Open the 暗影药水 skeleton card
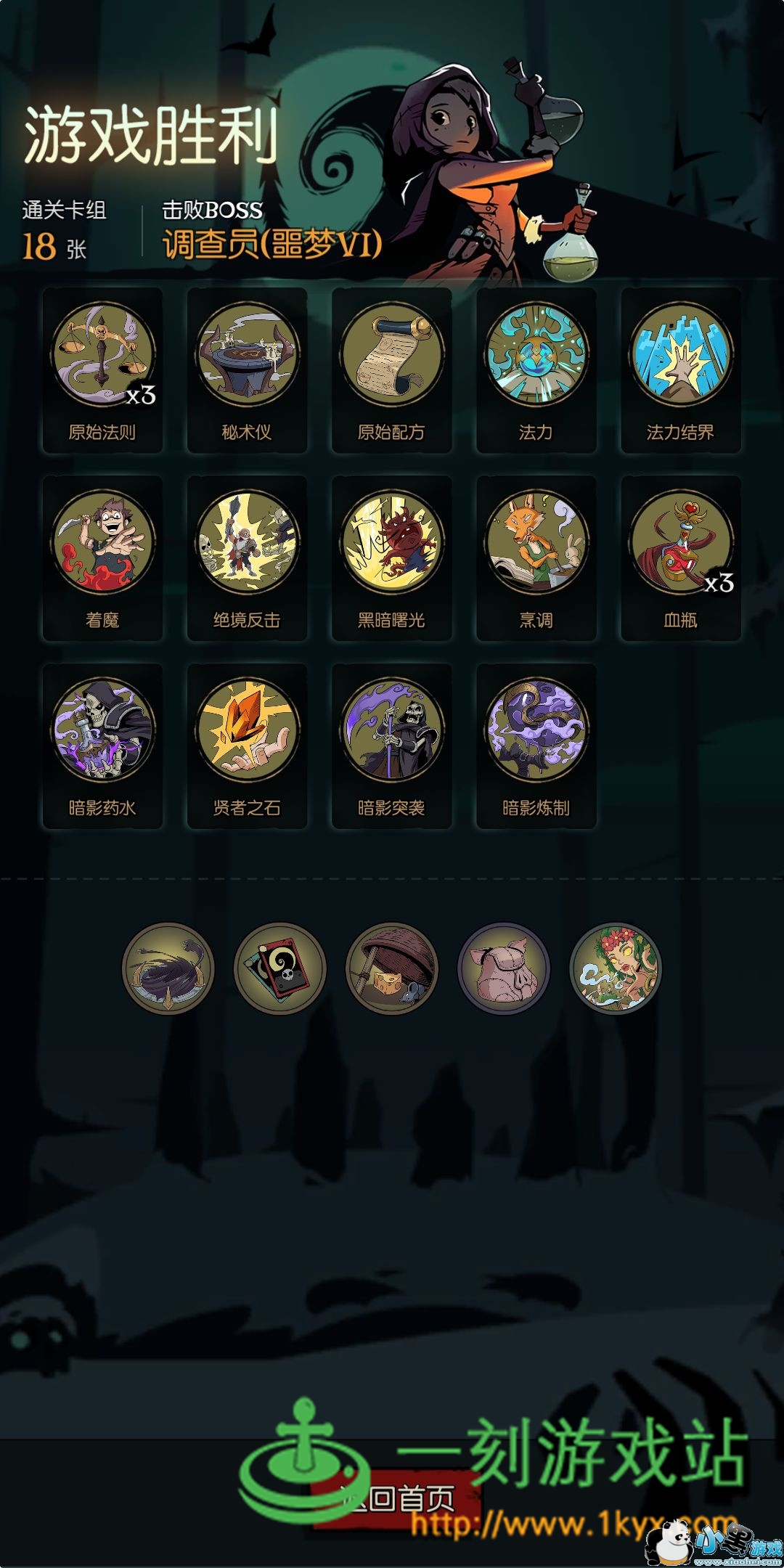 tap(102, 746)
